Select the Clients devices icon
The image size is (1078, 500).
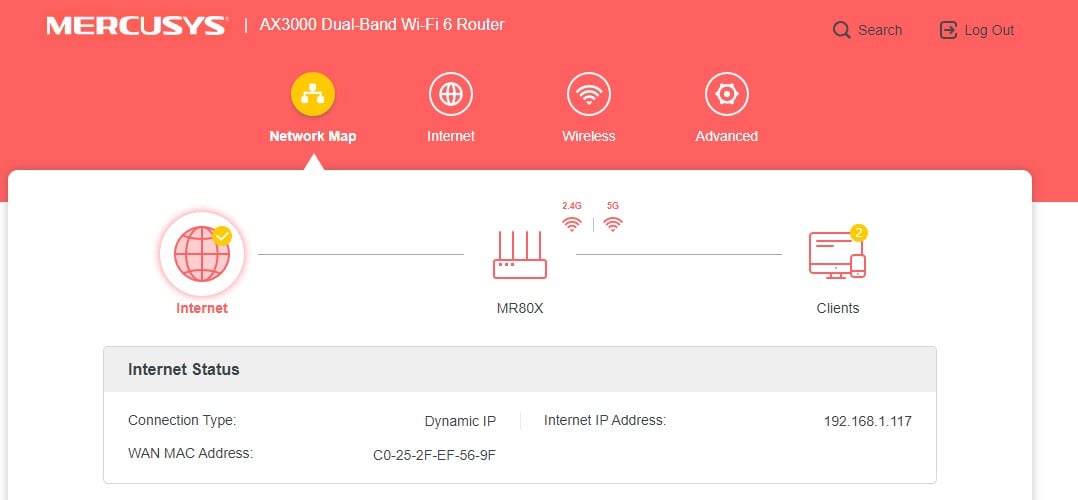[x=837, y=255]
